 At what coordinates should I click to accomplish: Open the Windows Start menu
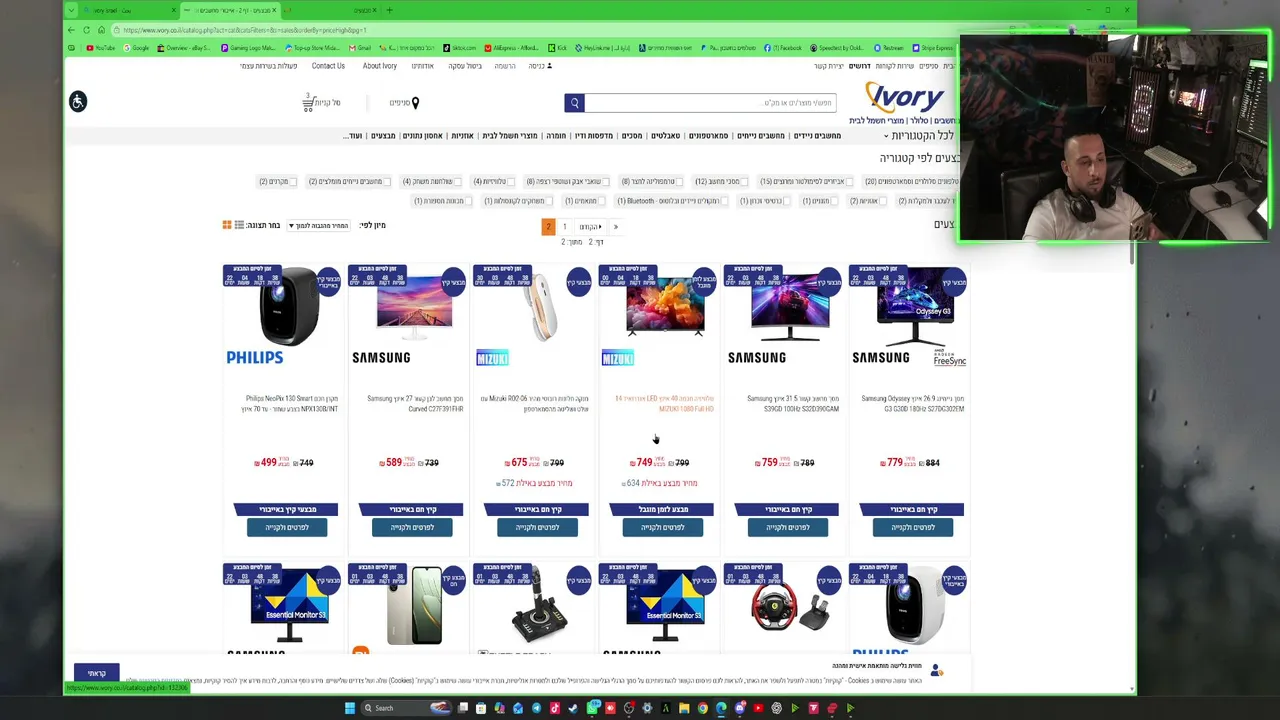(349, 708)
